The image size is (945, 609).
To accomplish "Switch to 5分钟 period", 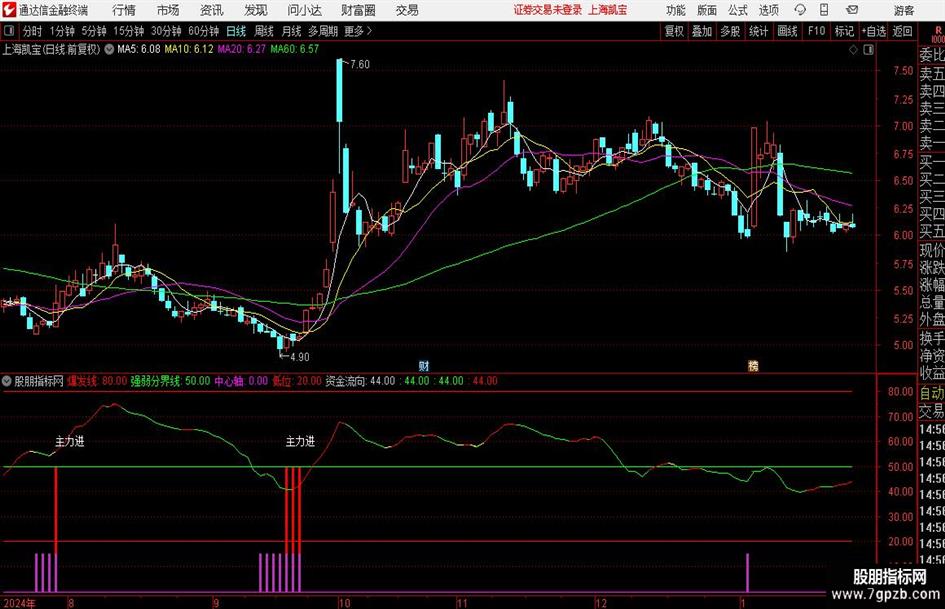I will 93,31.
